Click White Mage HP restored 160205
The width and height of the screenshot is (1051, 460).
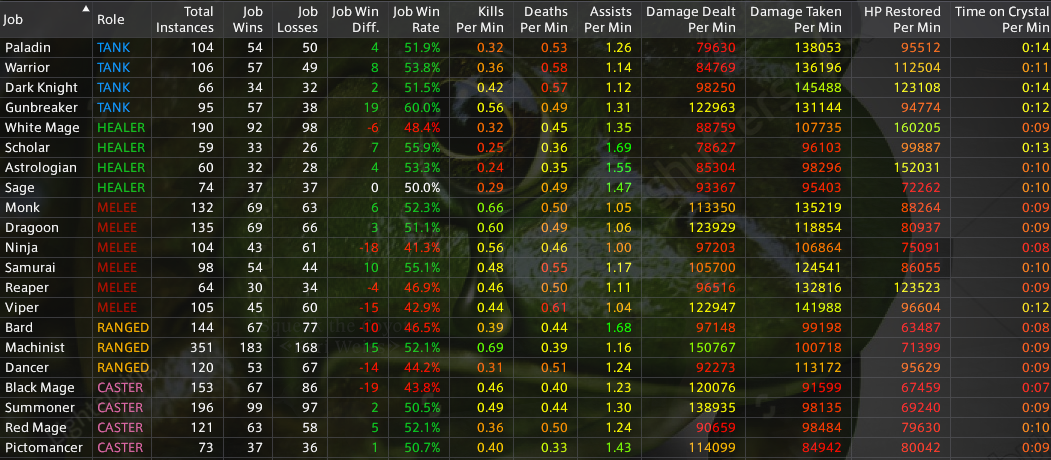point(918,127)
